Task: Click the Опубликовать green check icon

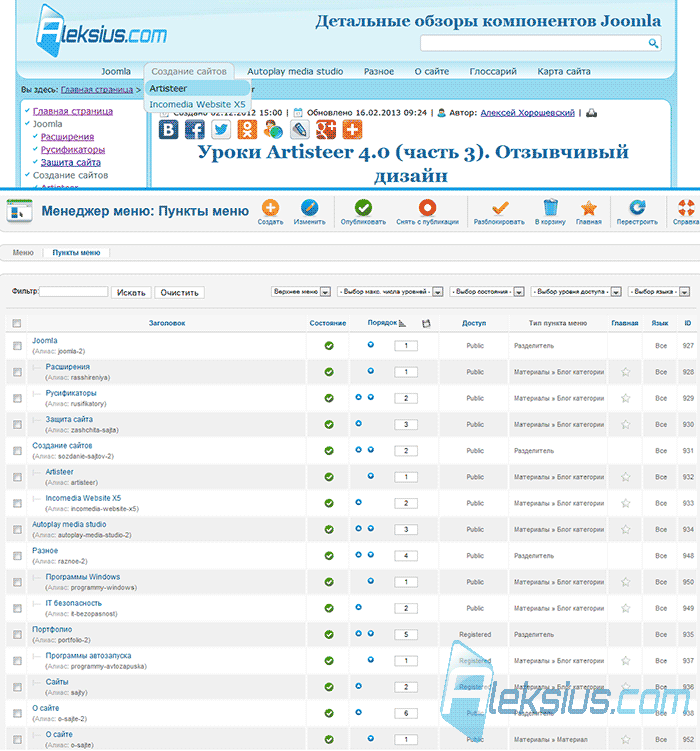Action: [363, 208]
